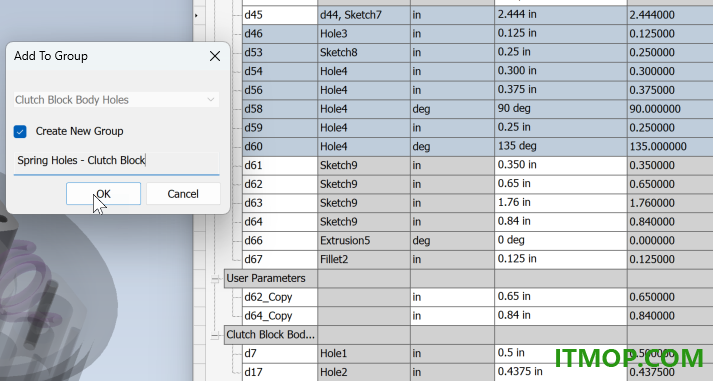Edit the 0 deg equation cell

click(x=561, y=241)
